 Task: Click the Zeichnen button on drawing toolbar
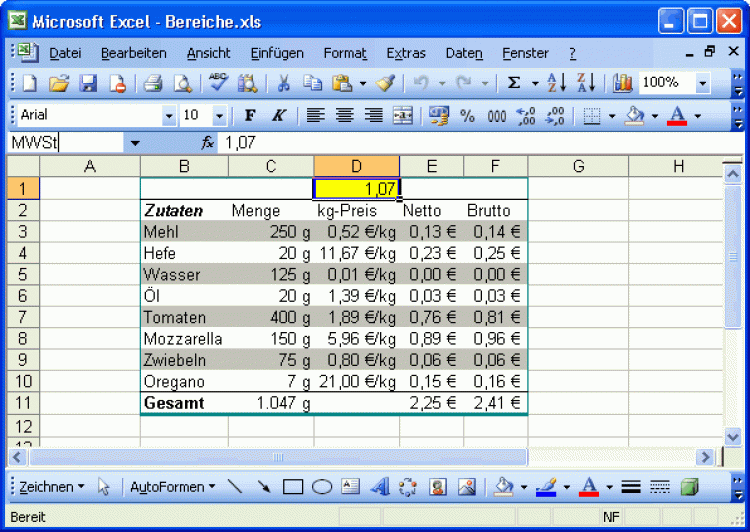point(51,487)
